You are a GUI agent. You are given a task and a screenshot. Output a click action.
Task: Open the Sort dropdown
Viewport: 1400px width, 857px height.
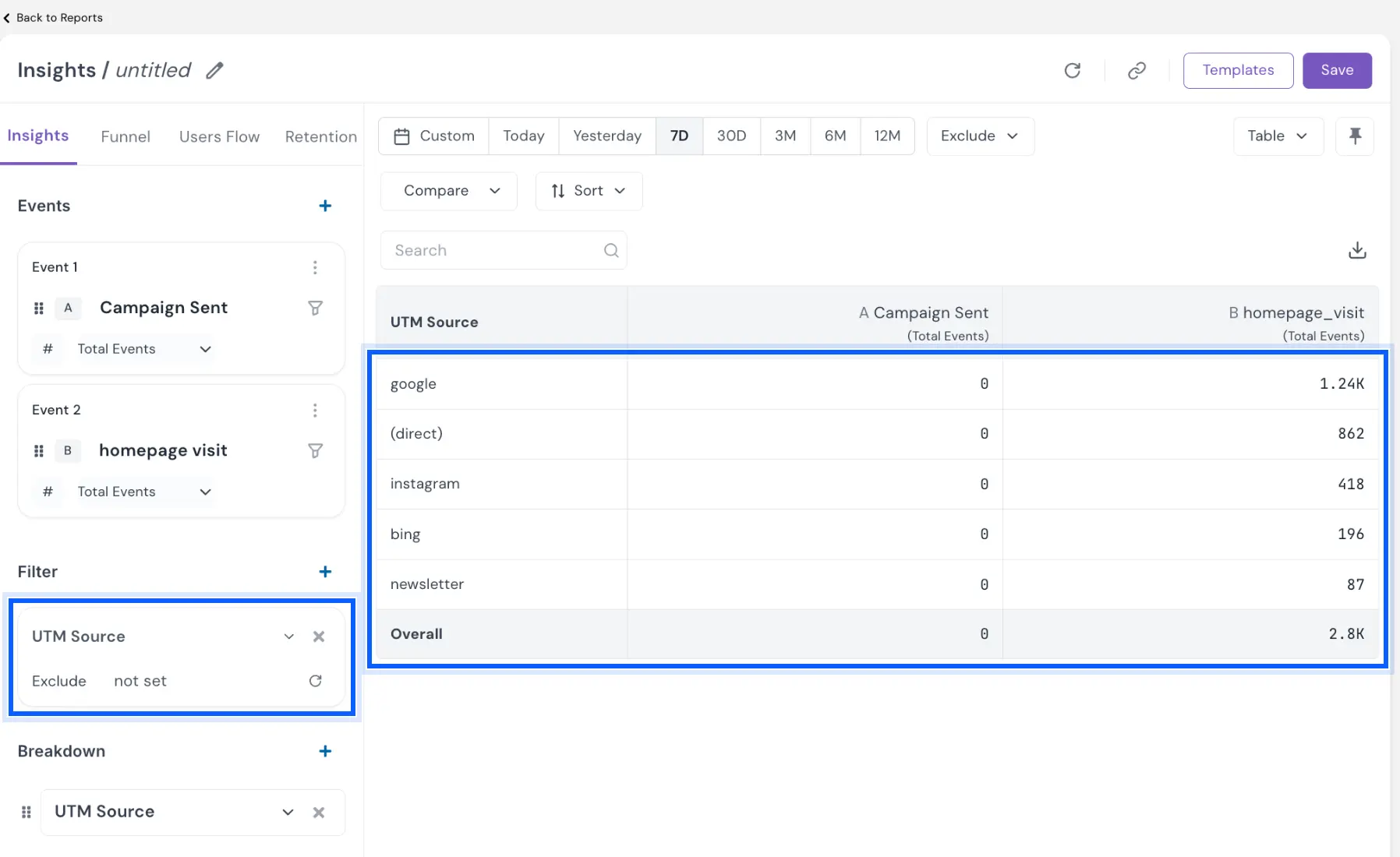pos(589,191)
